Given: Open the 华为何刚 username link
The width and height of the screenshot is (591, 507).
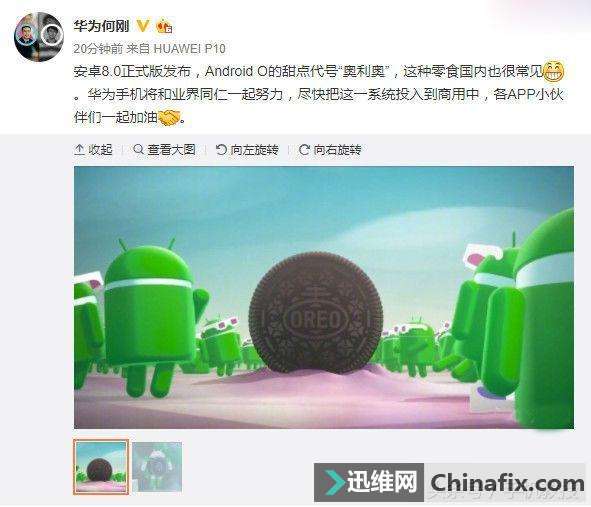Looking at the screenshot, I should click(x=101, y=26).
